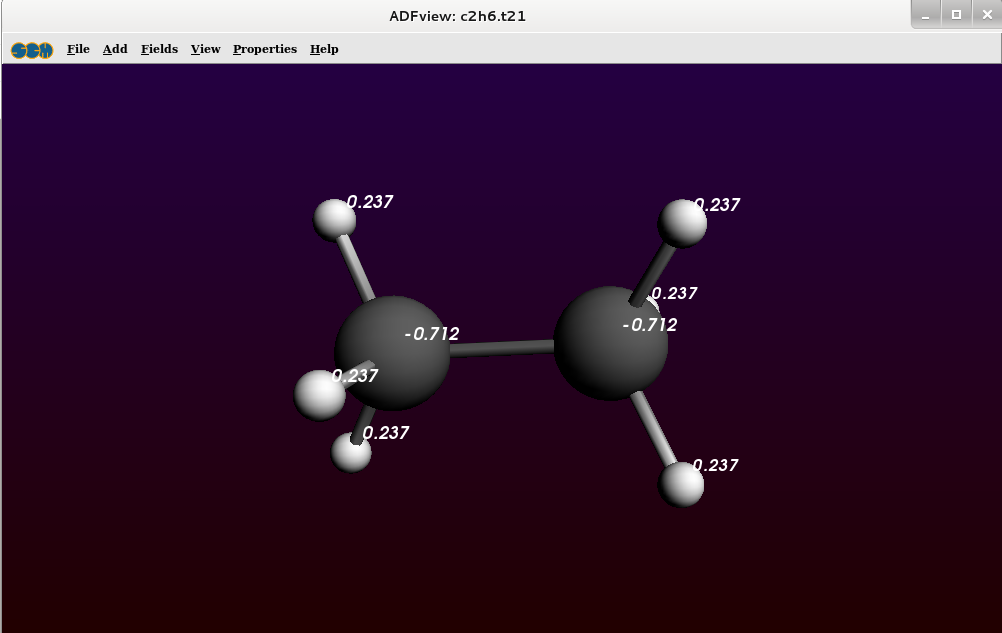Open the Help menu

tap(324, 49)
